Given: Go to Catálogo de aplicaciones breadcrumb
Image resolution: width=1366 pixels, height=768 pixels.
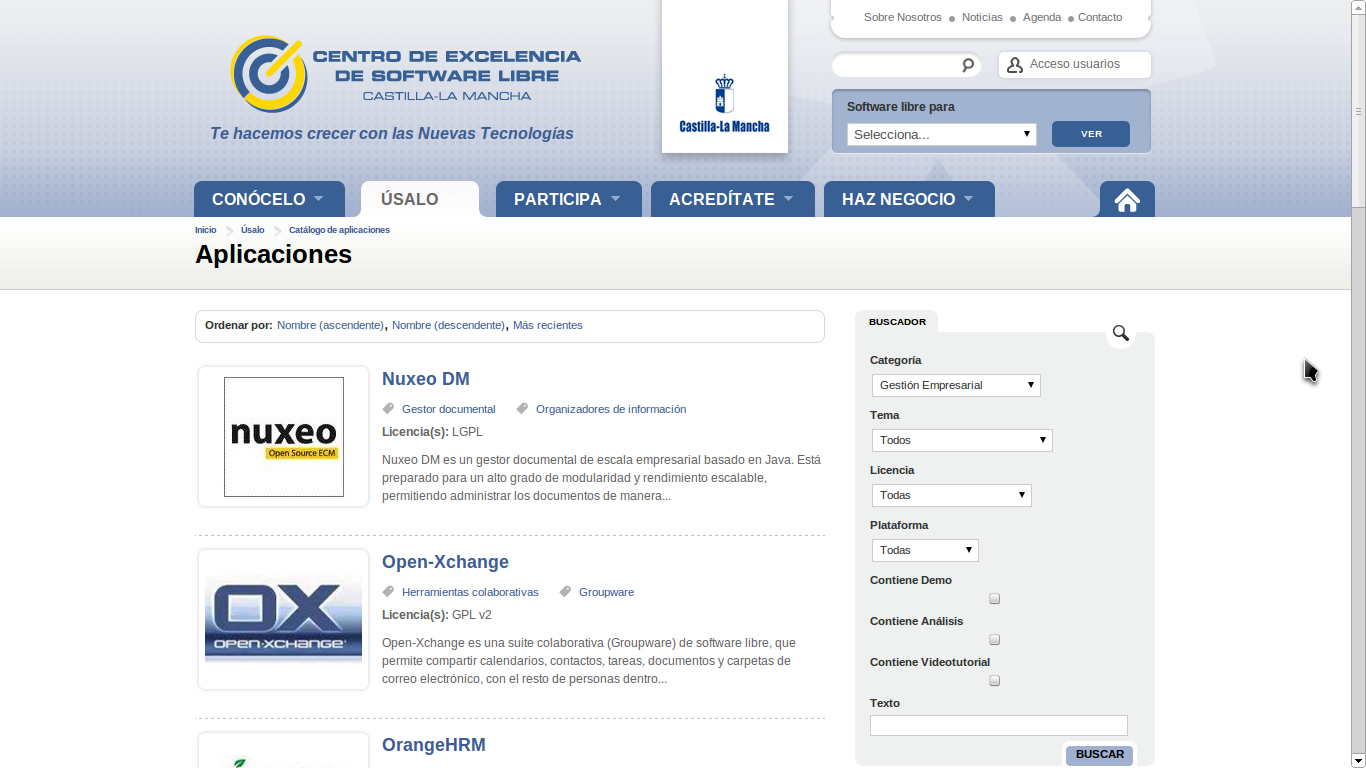Looking at the screenshot, I should (339, 230).
